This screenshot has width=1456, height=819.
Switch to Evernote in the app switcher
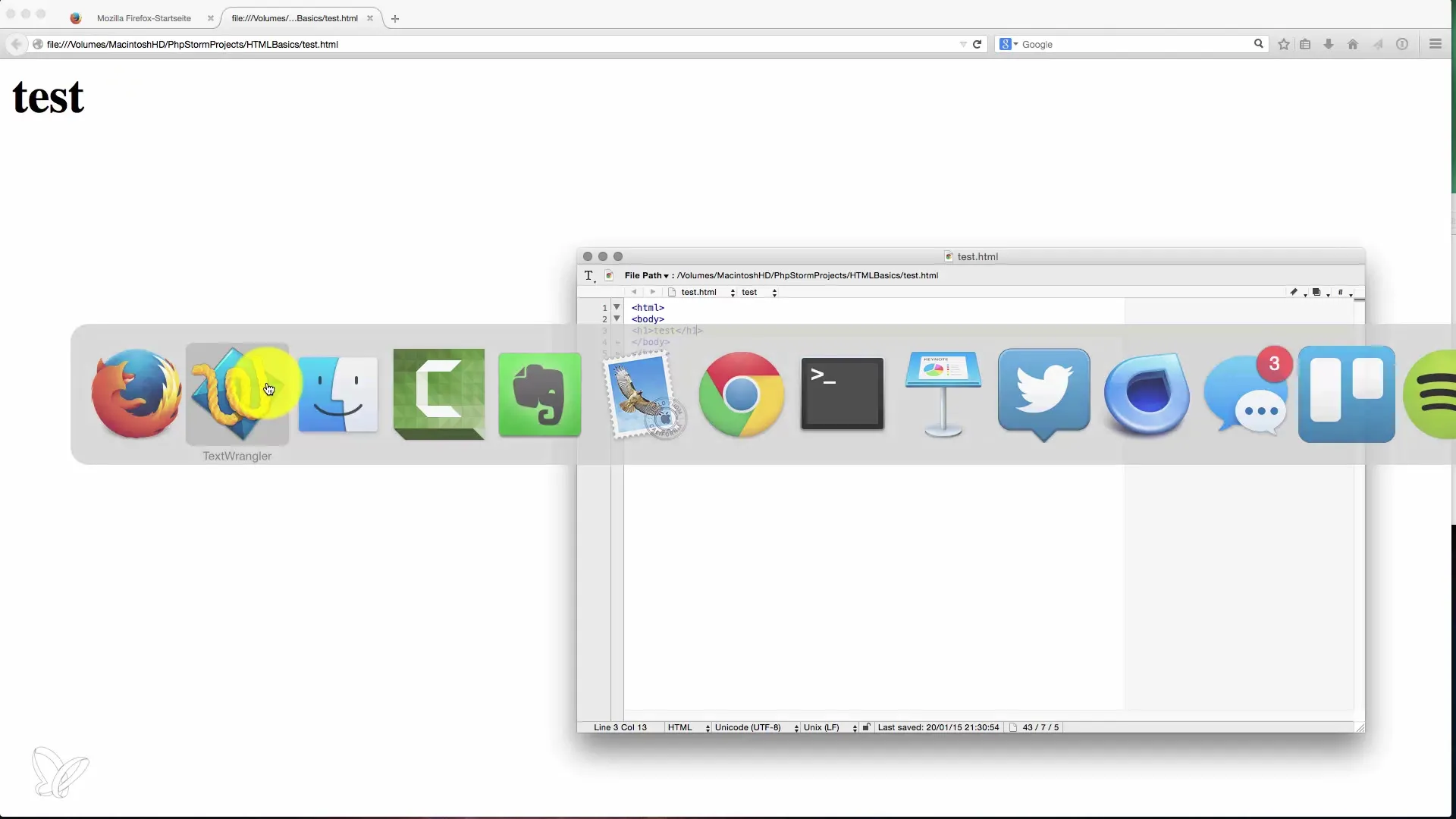pyautogui.click(x=540, y=394)
